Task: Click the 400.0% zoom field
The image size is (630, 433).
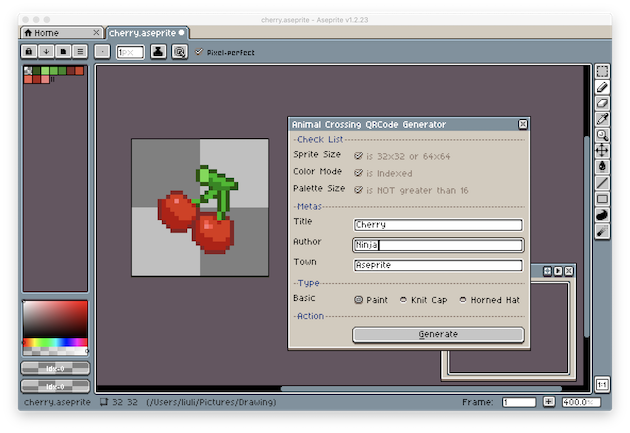Action: coord(581,402)
